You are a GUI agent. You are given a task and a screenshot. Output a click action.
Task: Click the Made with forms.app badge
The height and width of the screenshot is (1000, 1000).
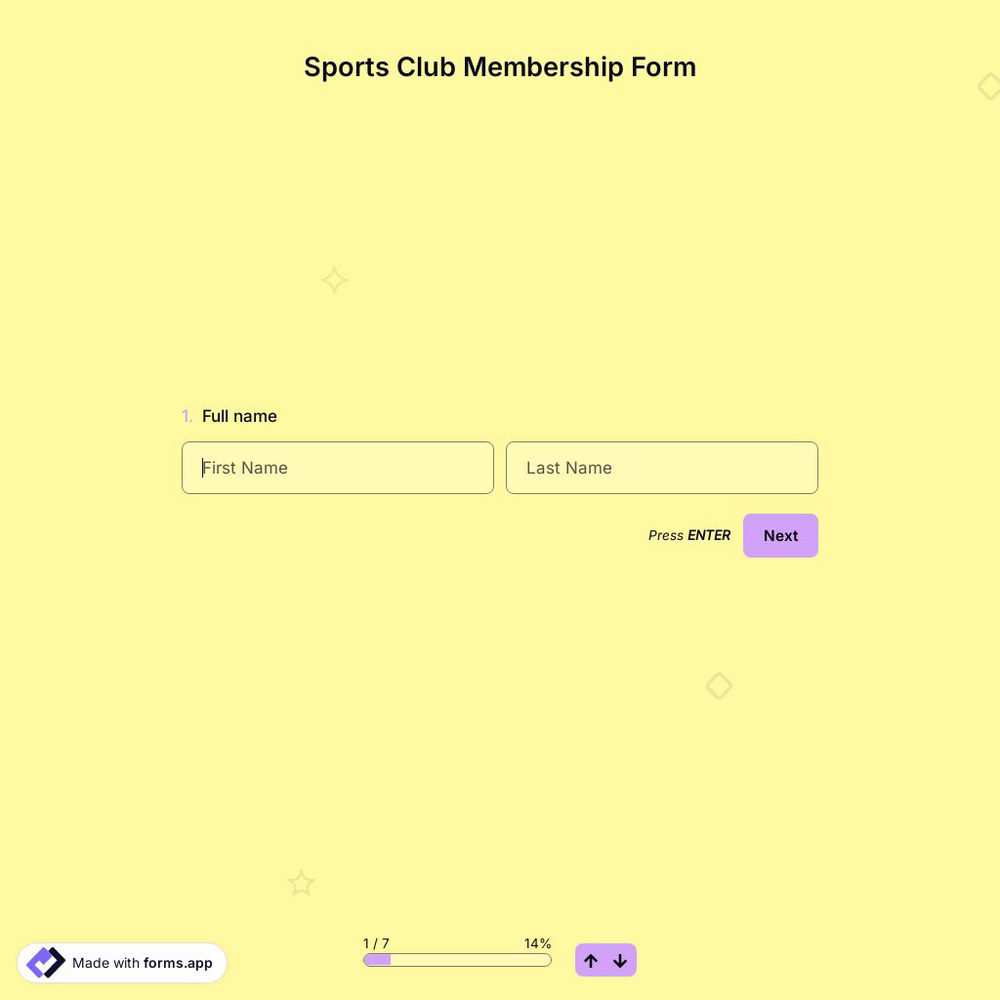122,962
